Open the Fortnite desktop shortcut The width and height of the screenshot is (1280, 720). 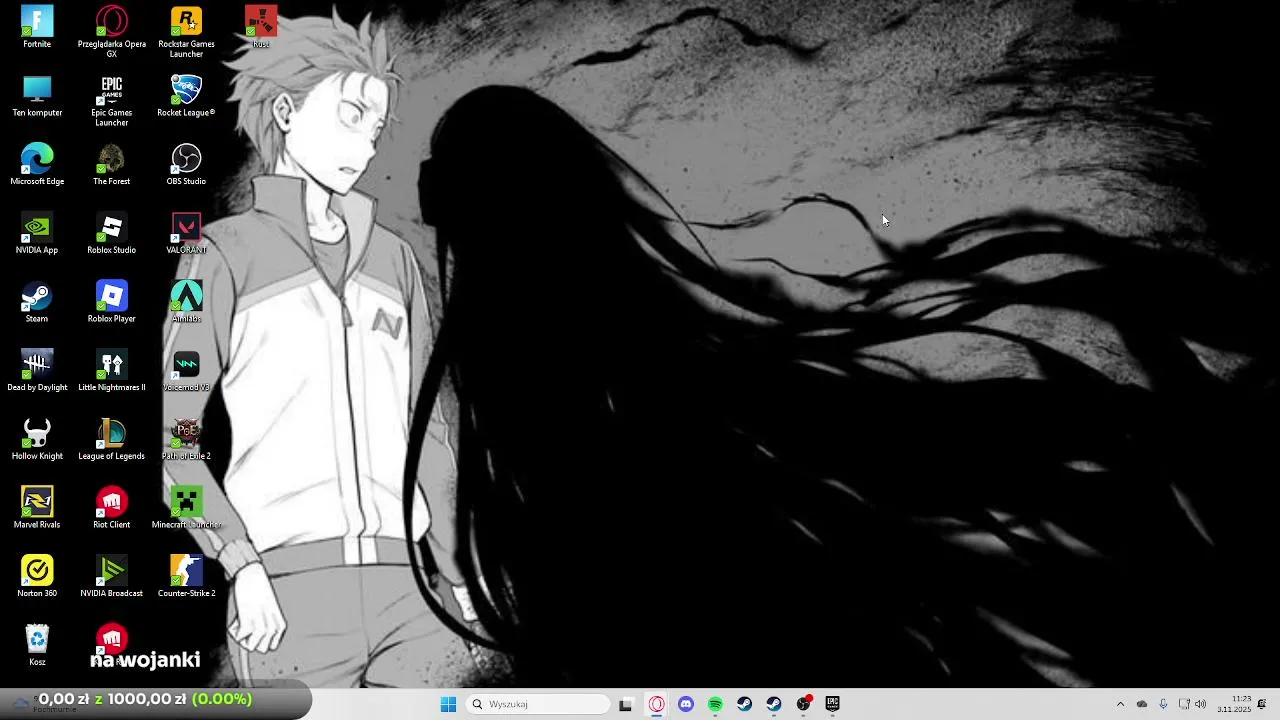[x=37, y=27]
